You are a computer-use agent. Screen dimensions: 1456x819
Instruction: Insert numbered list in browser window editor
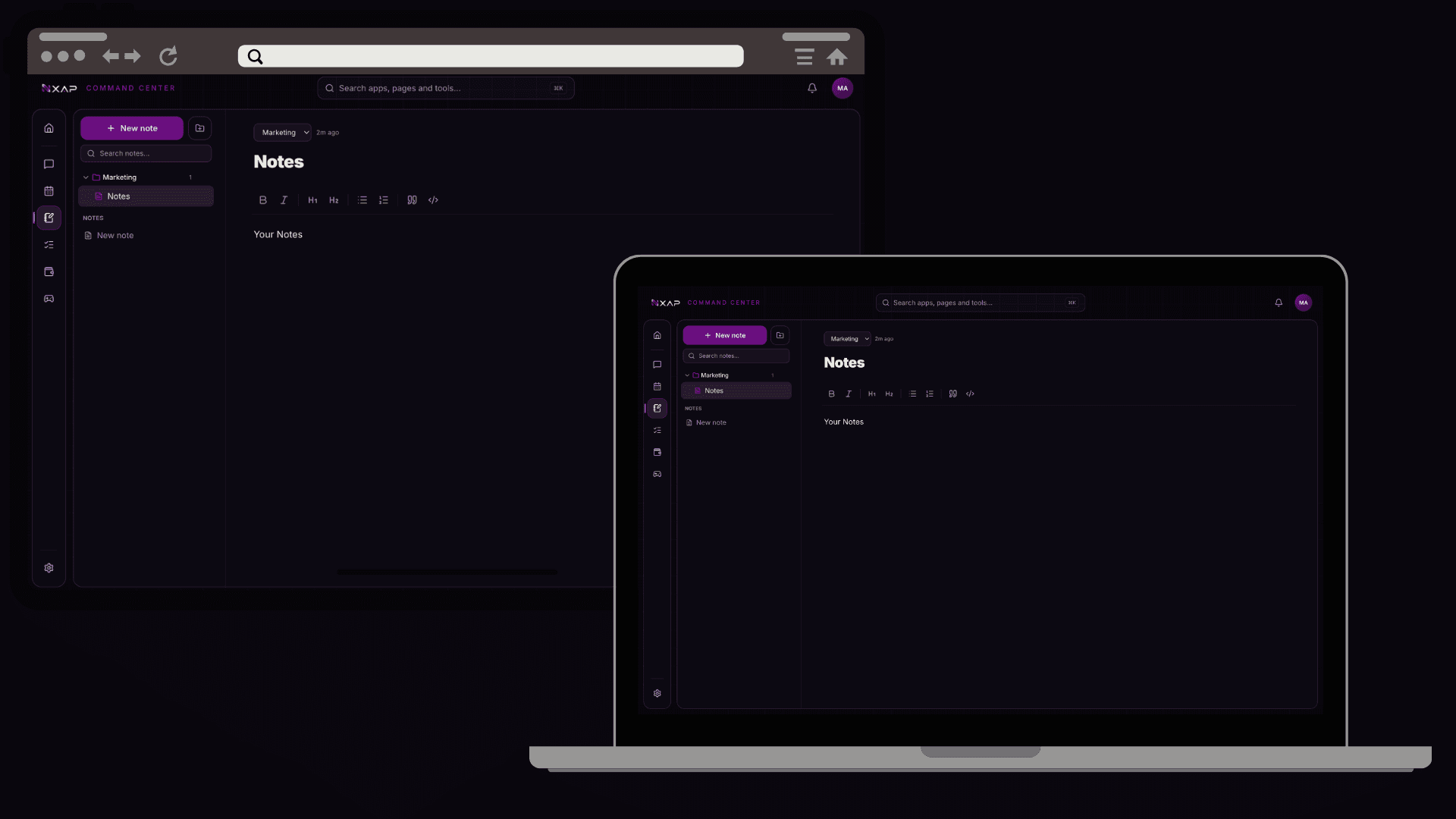(384, 200)
